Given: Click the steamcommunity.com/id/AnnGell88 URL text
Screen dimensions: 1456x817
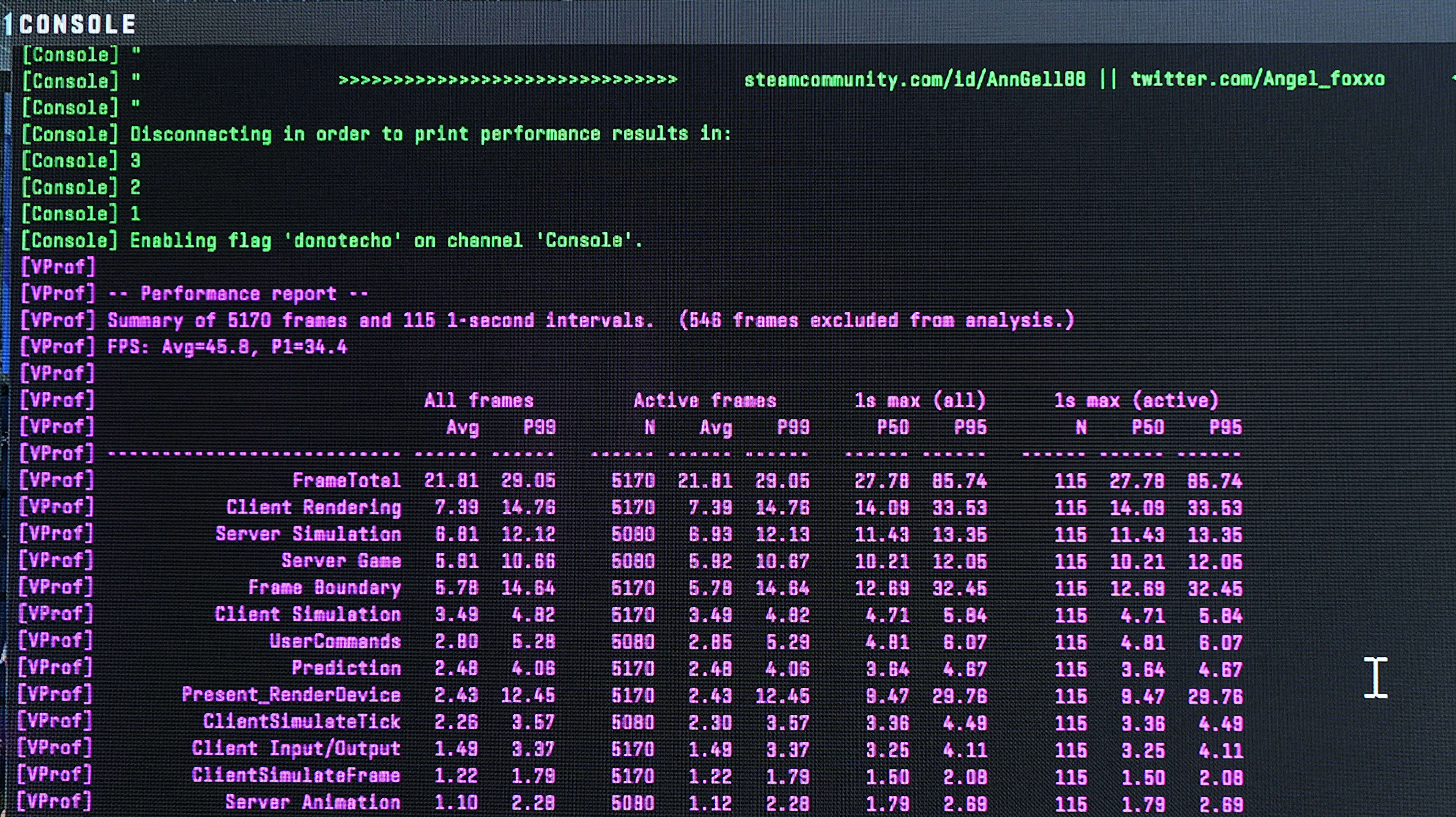Looking at the screenshot, I should pos(915,80).
